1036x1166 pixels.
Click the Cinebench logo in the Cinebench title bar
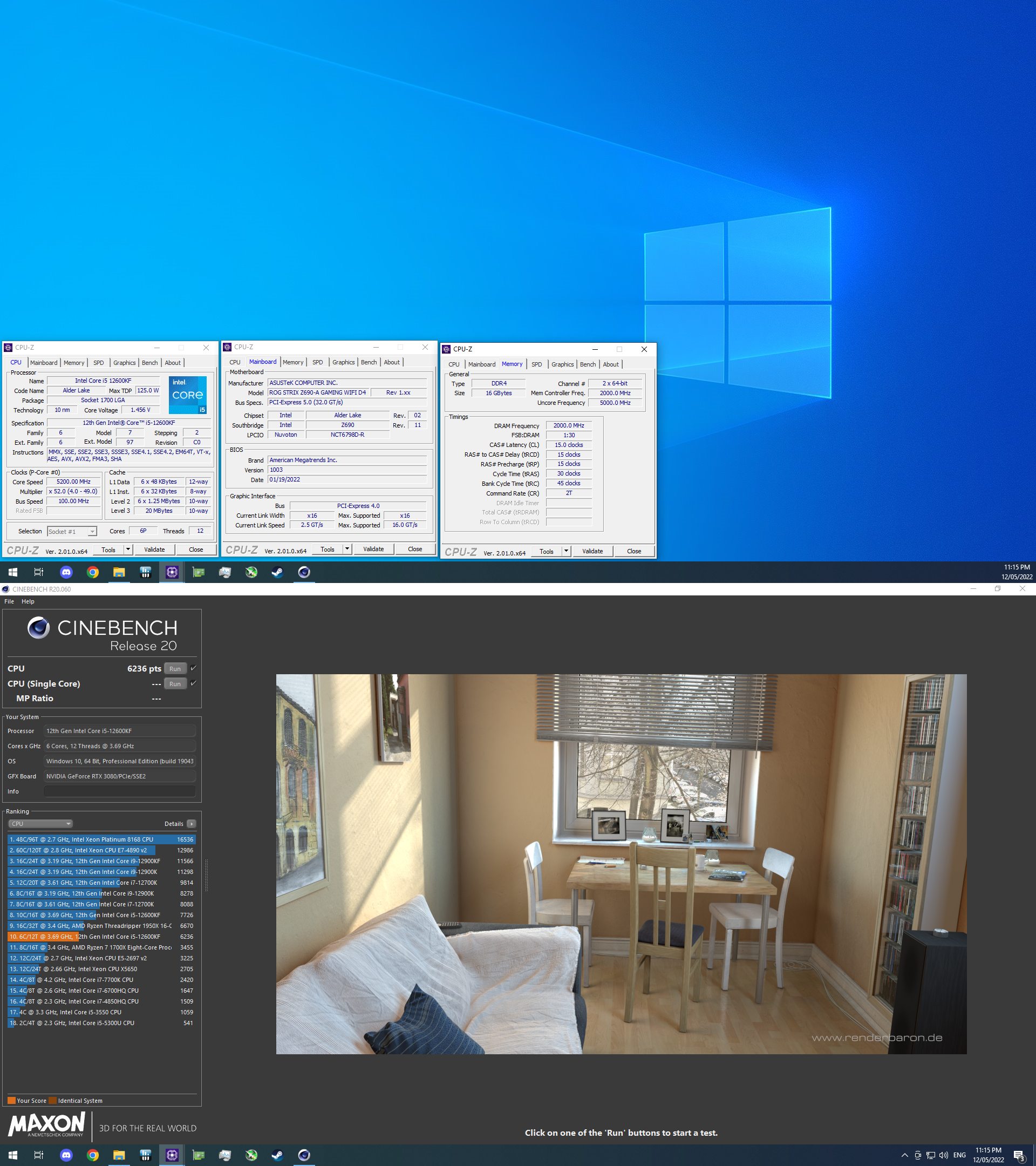[x=6, y=589]
